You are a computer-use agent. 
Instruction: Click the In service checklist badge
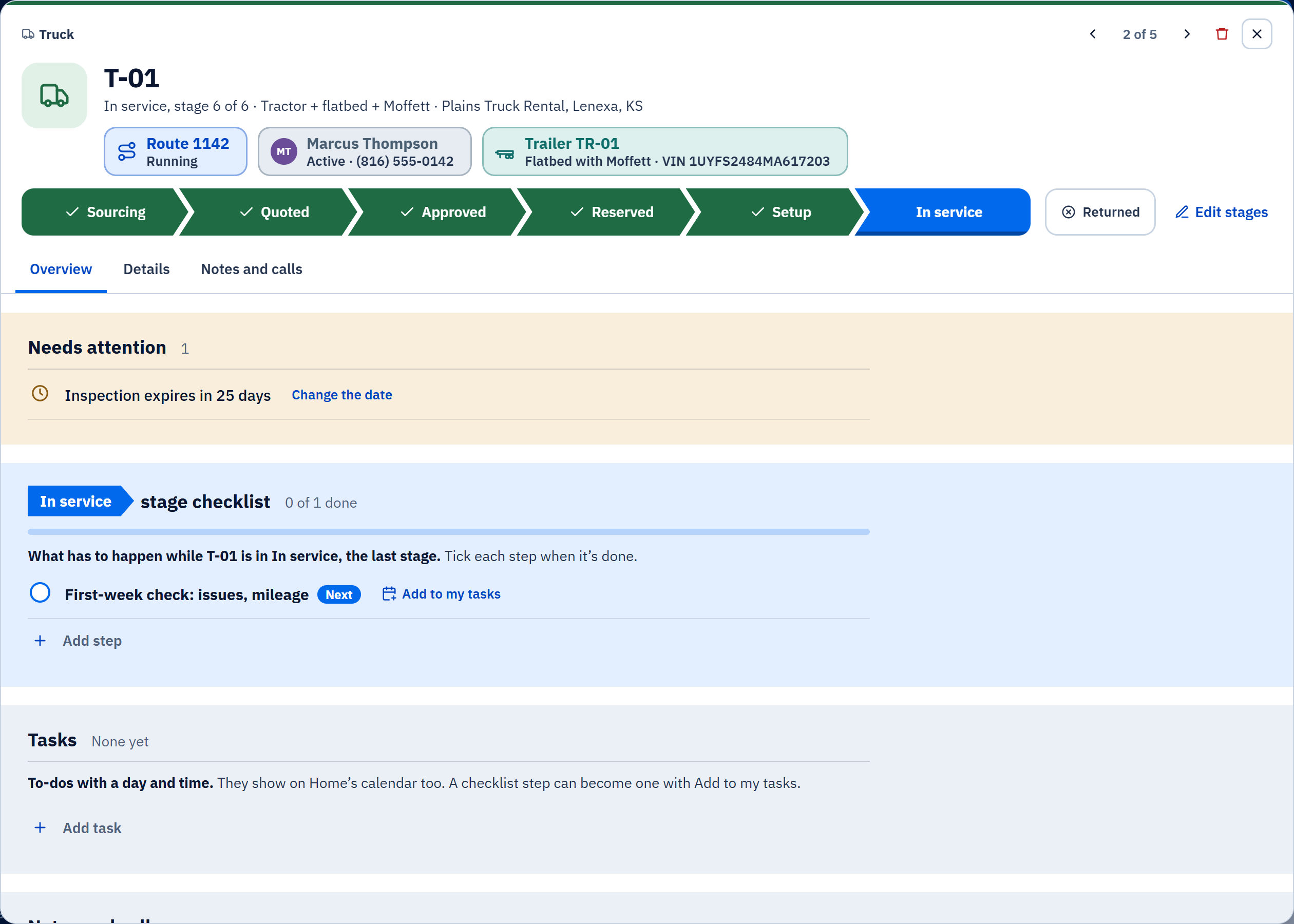(80, 501)
